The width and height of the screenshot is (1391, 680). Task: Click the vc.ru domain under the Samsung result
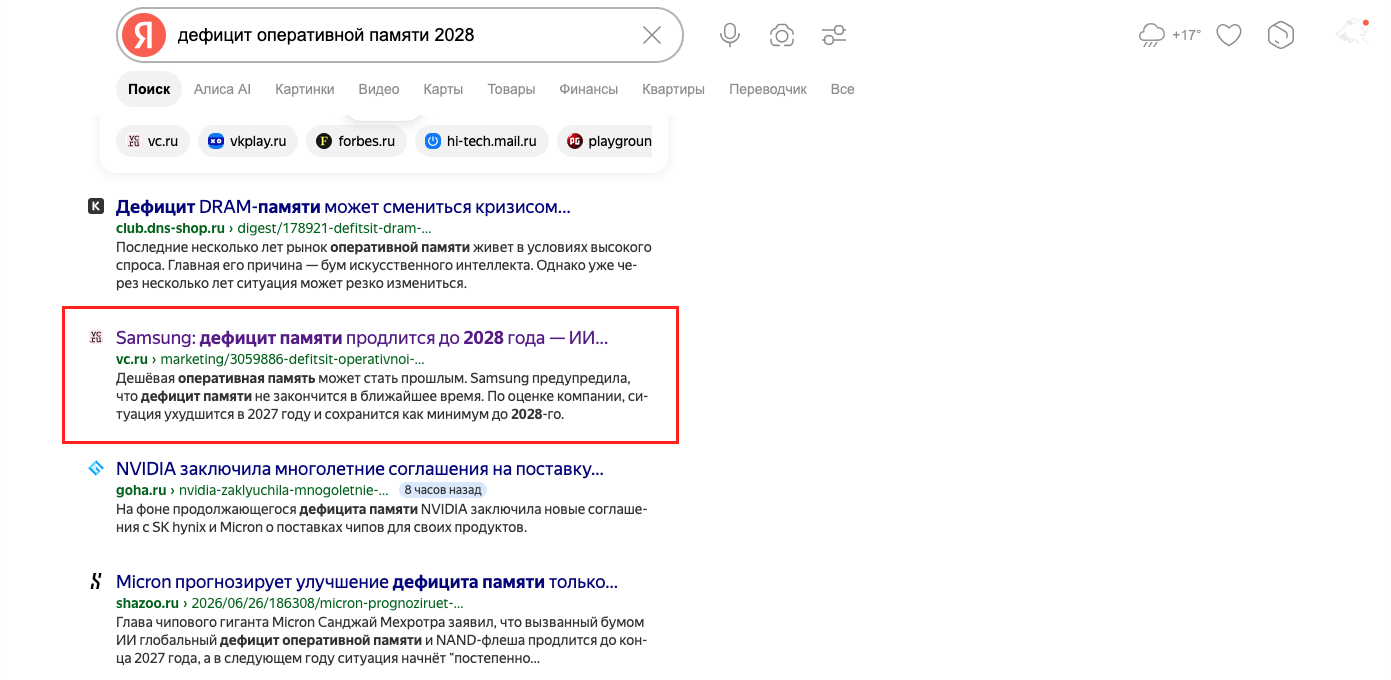click(132, 359)
